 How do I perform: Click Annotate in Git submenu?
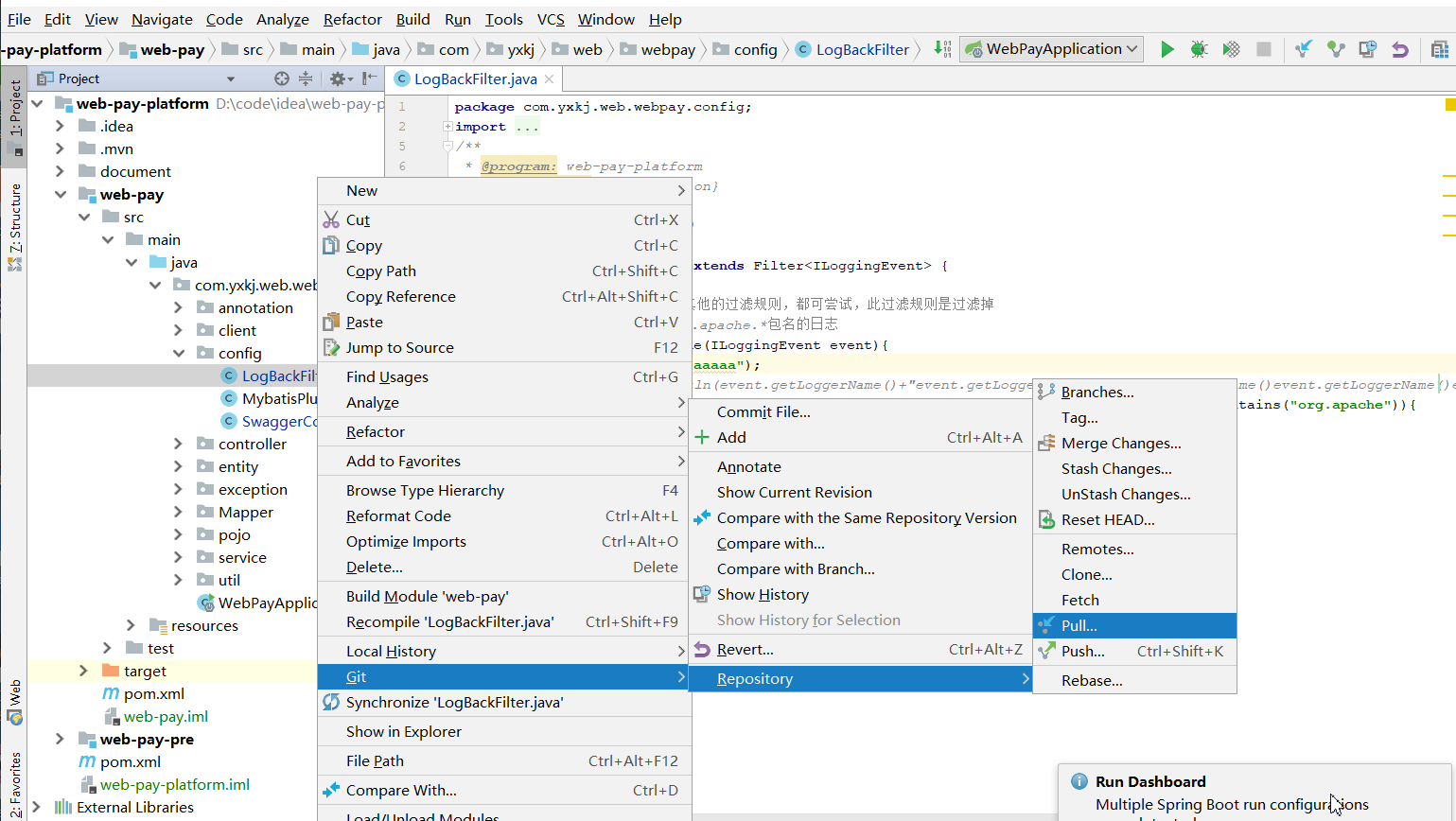tap(860, 466)
